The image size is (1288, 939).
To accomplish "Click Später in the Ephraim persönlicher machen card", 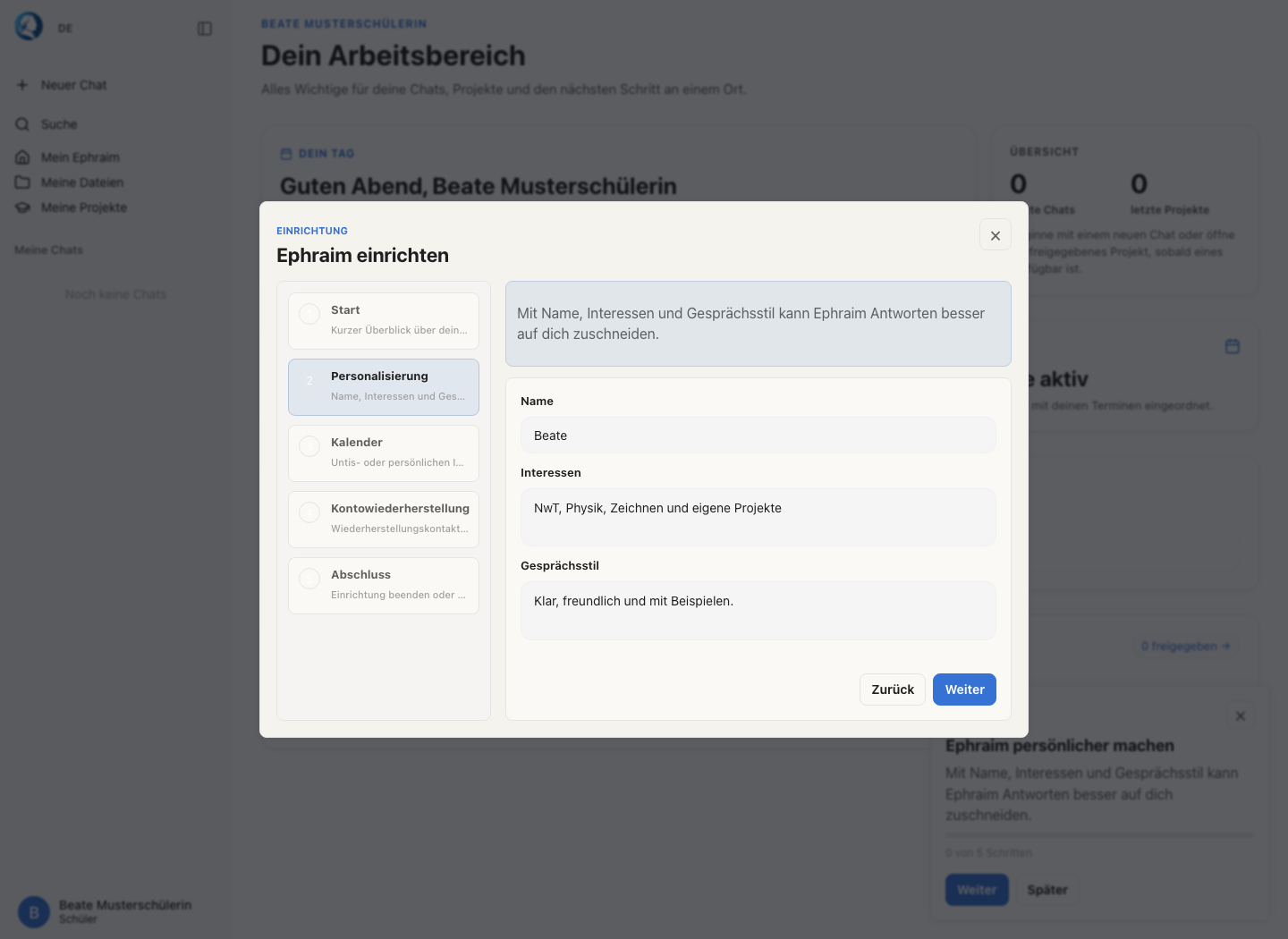I will click(x=1047, y=890).
